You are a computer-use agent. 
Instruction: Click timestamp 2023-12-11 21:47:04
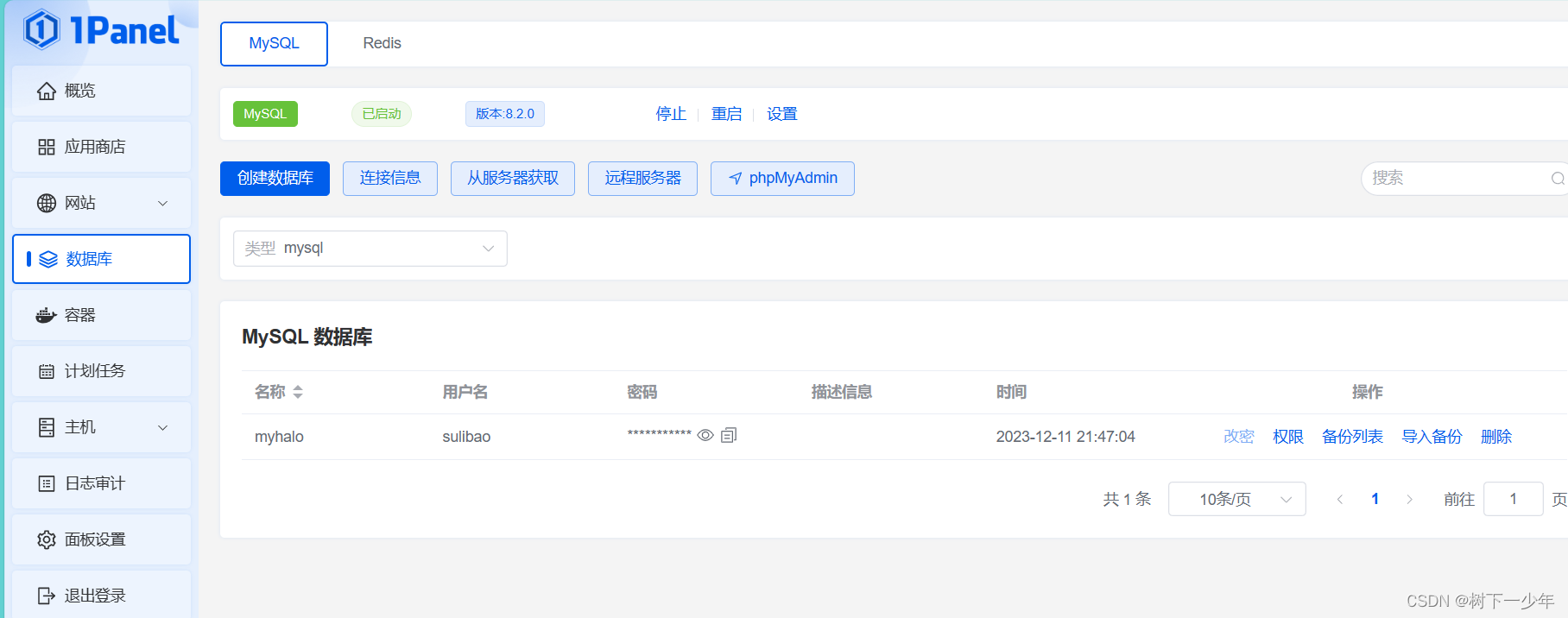coord(1065,437)
